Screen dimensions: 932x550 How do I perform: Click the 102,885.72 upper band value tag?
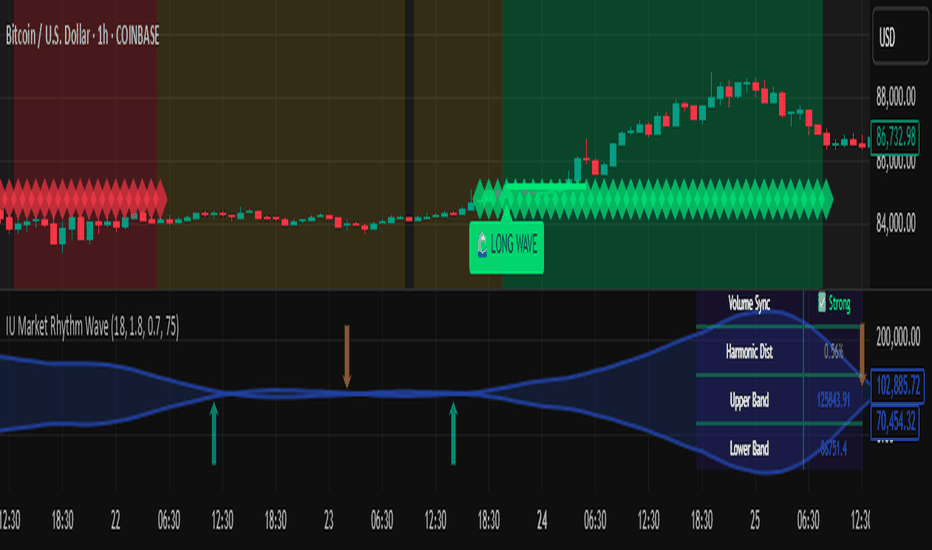pos(898,386)
